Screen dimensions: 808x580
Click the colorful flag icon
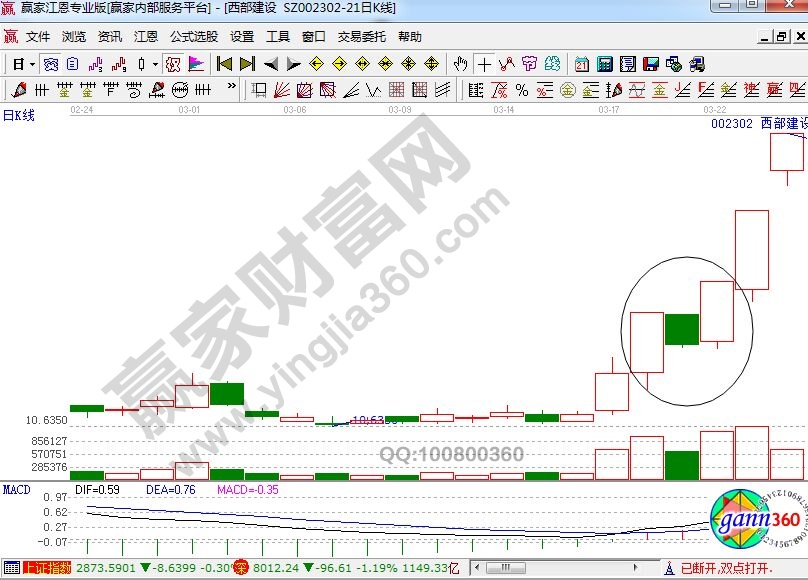tap(196, 64)
